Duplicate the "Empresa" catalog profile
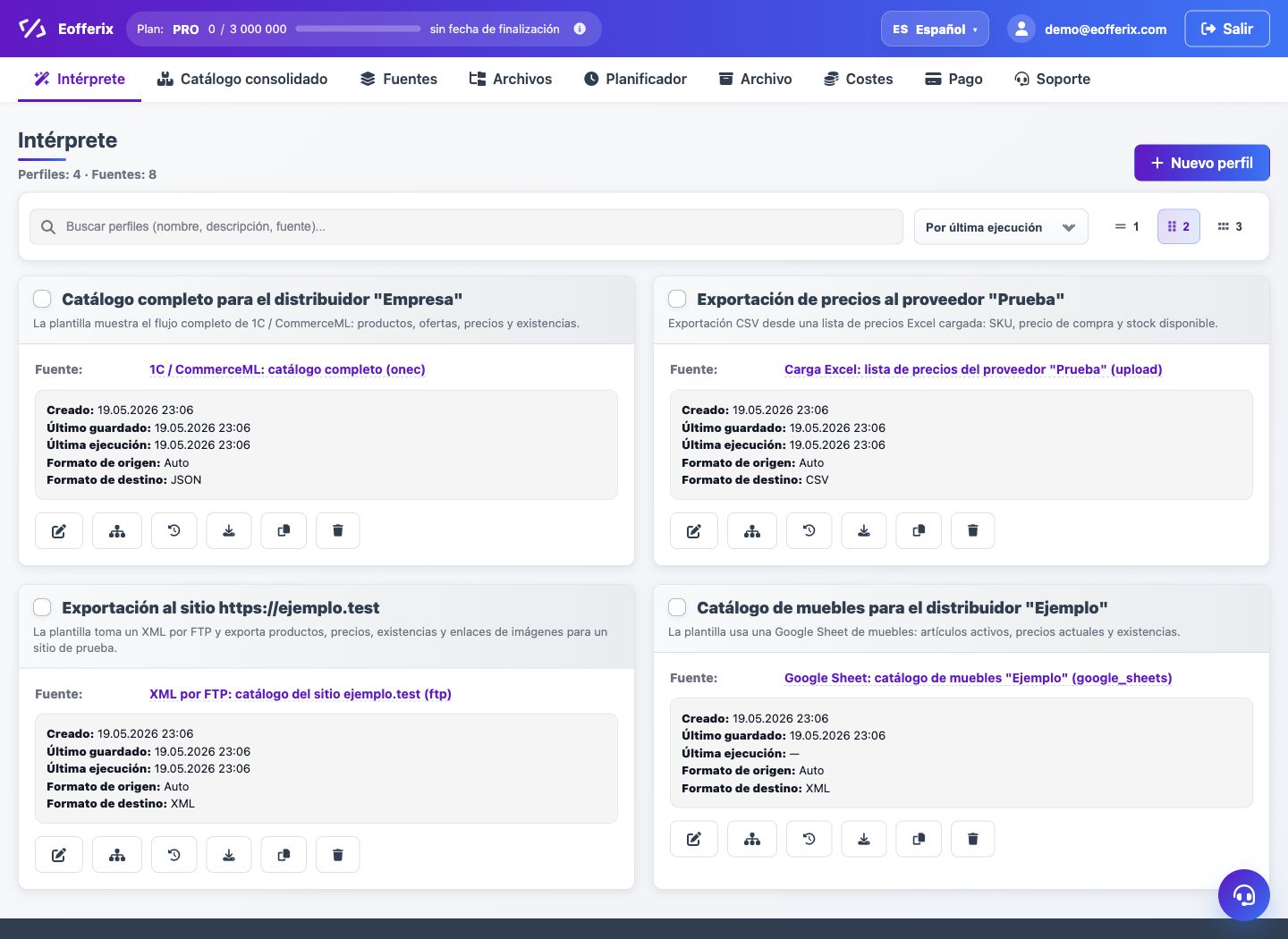Viewport: 1288px width, 939px height. [284, 530]
